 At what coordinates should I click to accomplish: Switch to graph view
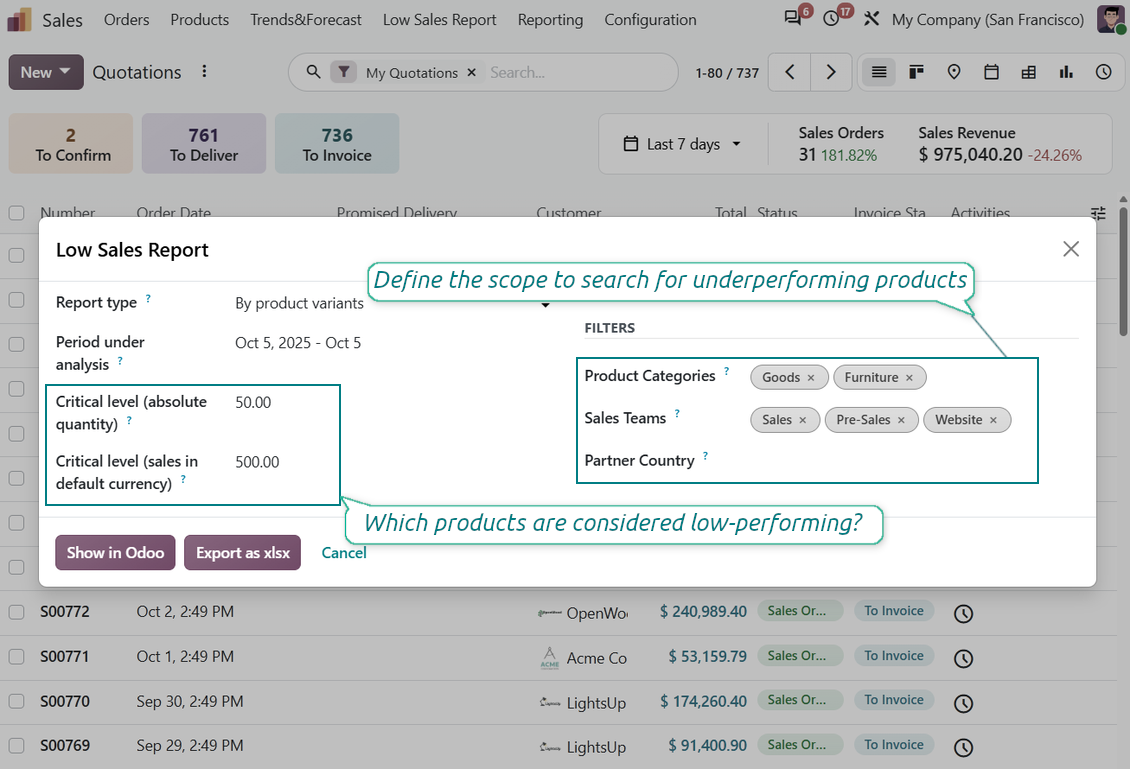1066,72
